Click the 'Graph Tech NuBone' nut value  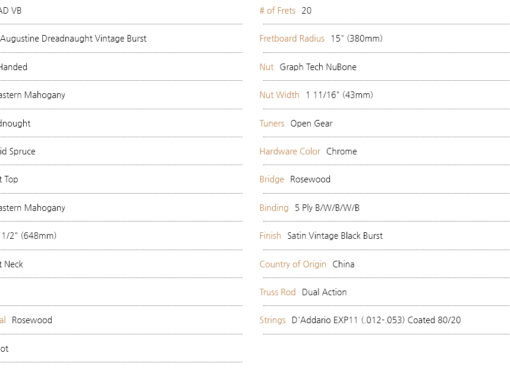(318, 67)
